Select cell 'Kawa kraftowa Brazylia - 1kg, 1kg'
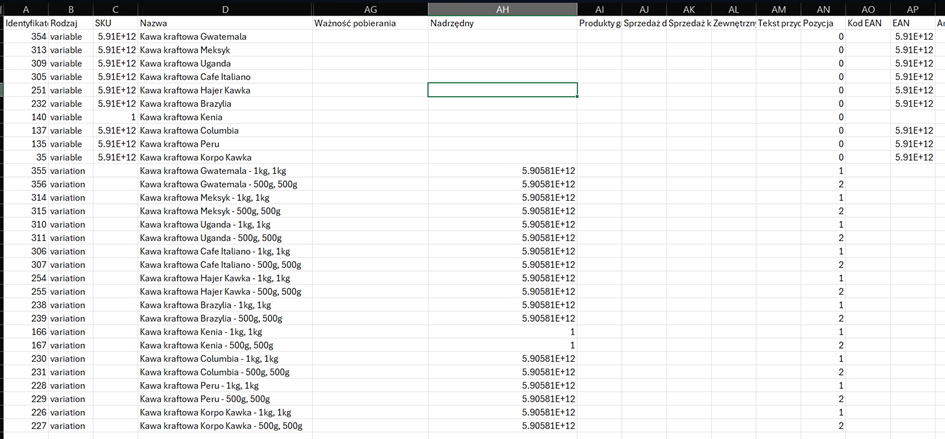Viewport: 945px width, 439px height. click(225, 305)
